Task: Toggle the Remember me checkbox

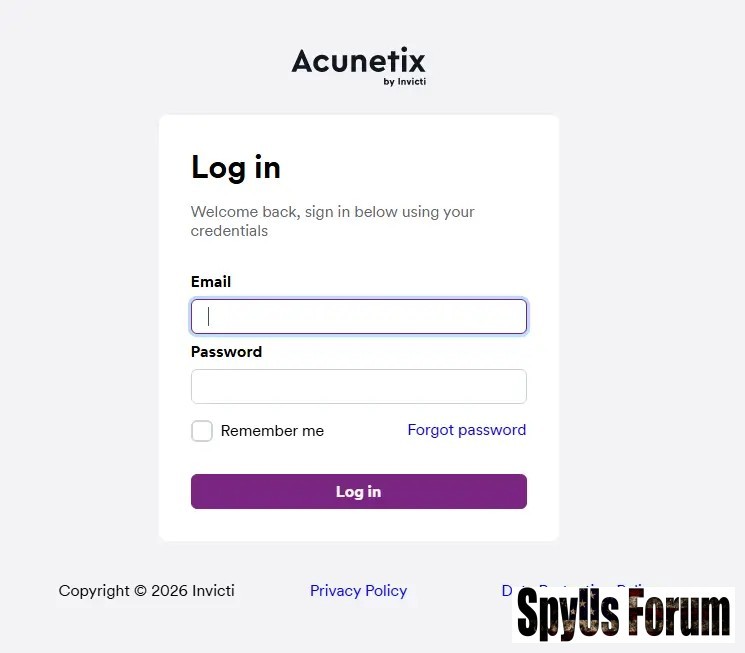Action: 202,431
